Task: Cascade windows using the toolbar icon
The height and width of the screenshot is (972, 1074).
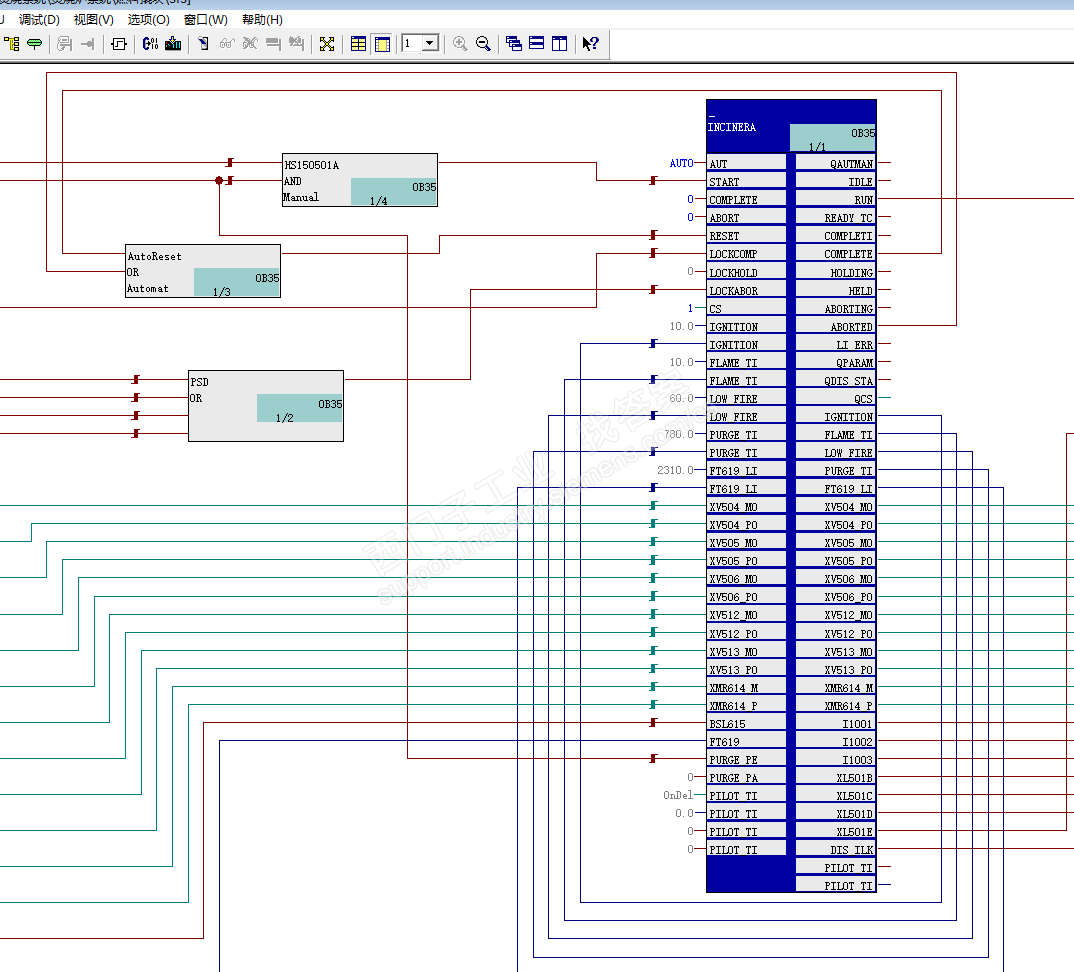Action: pos(514,43)
